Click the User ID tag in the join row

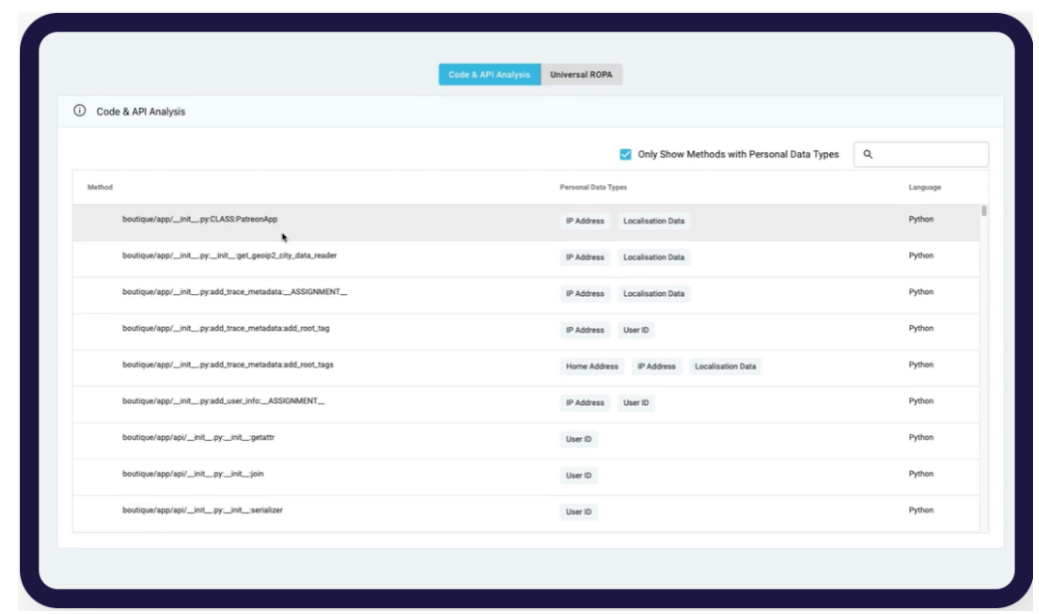click(x=579, y=476)
